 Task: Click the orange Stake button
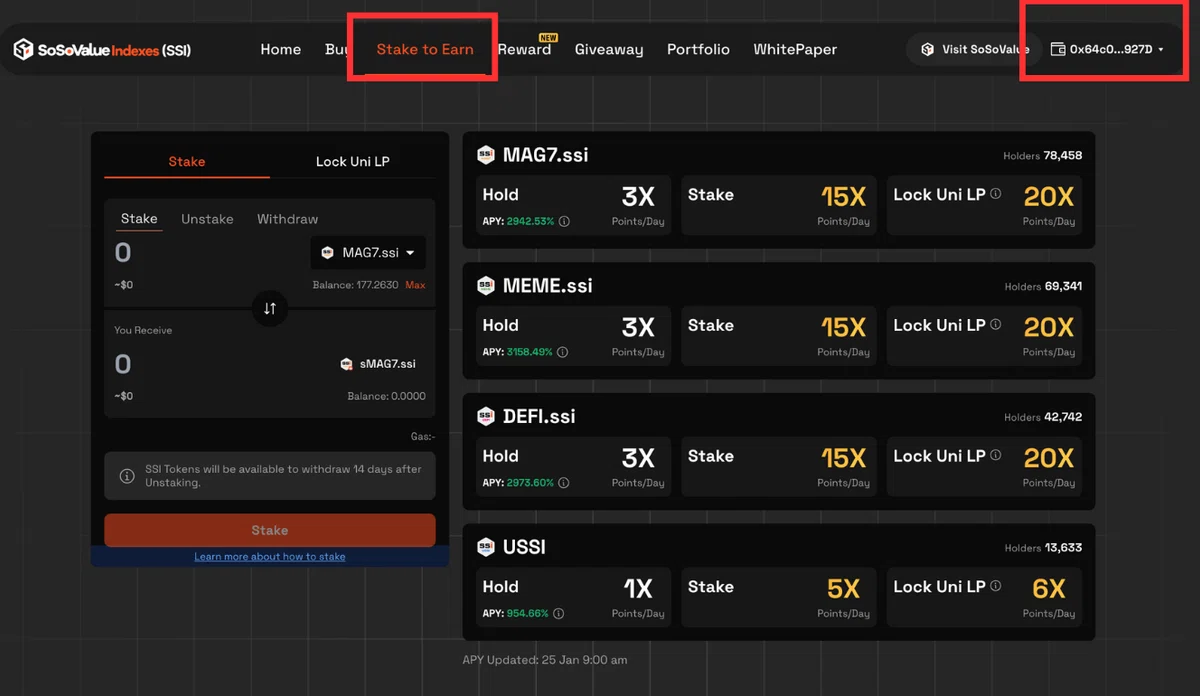coord(270,530)
